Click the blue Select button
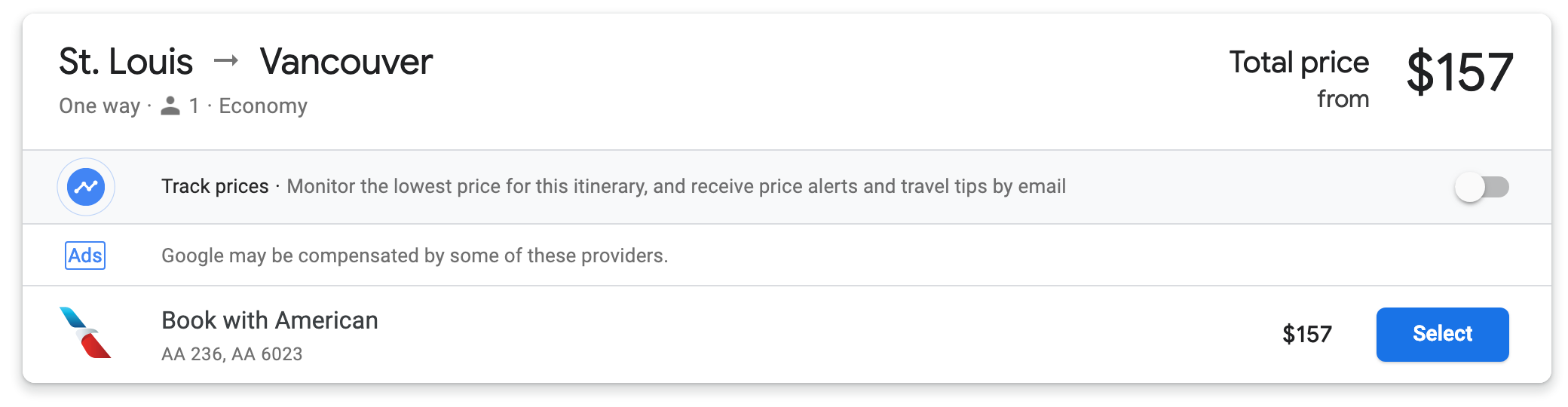 click(1441, 334)
